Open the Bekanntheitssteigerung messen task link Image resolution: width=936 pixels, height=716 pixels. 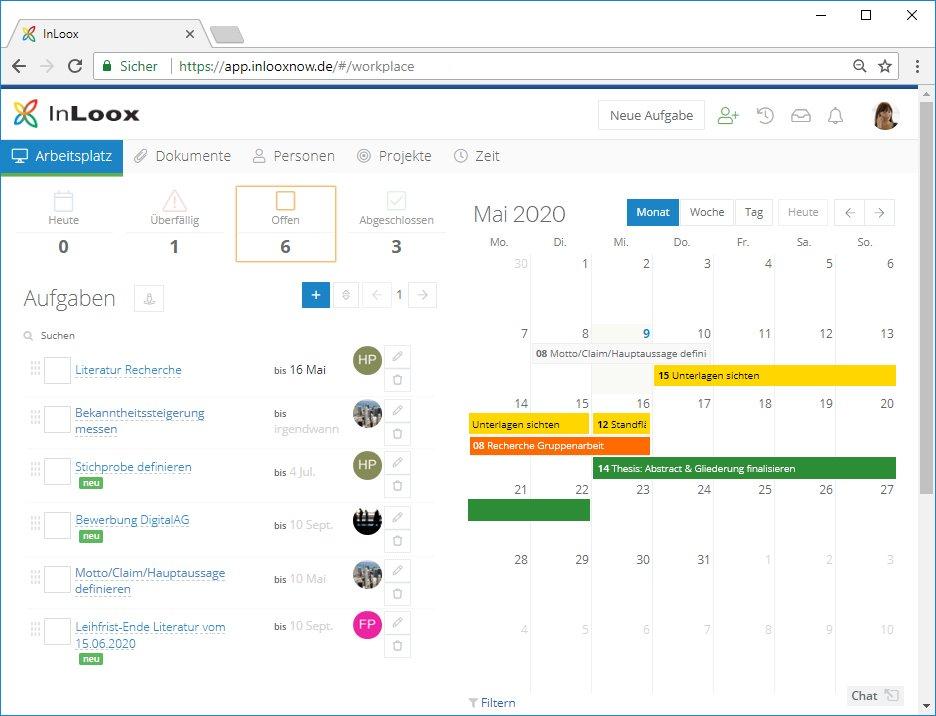coord(140,421)
